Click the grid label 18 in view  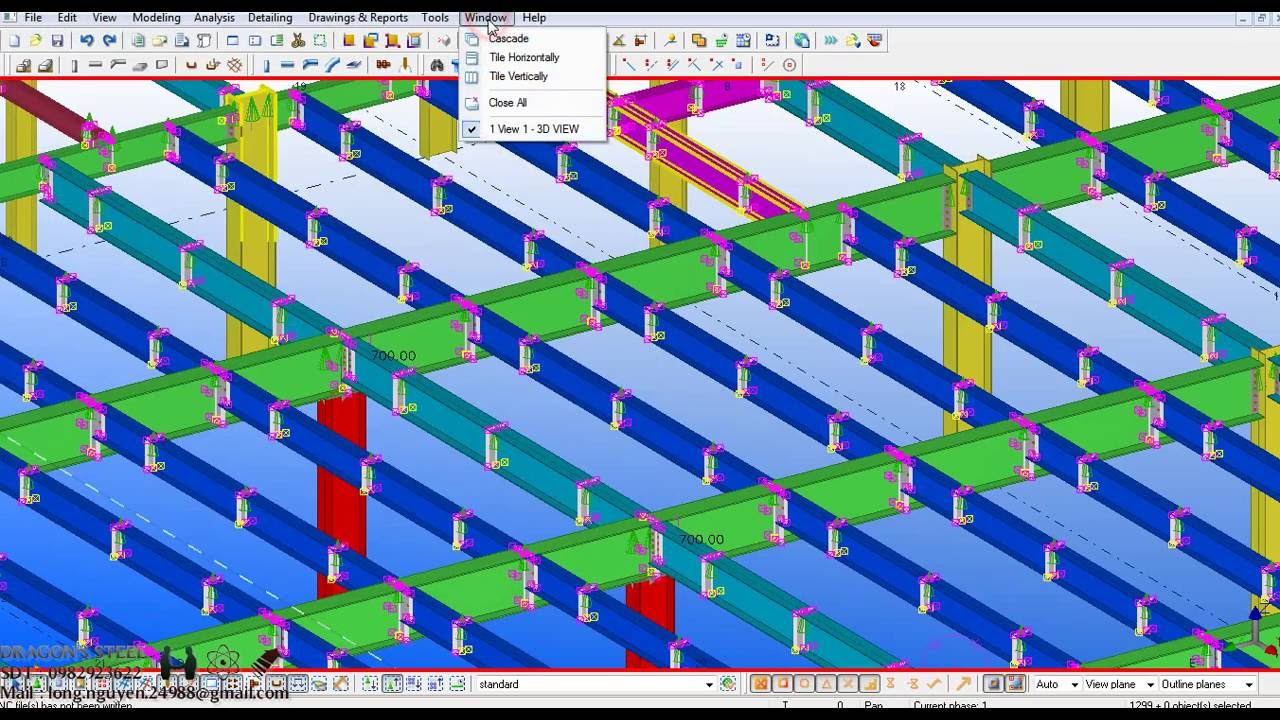[x=899, y=86]
